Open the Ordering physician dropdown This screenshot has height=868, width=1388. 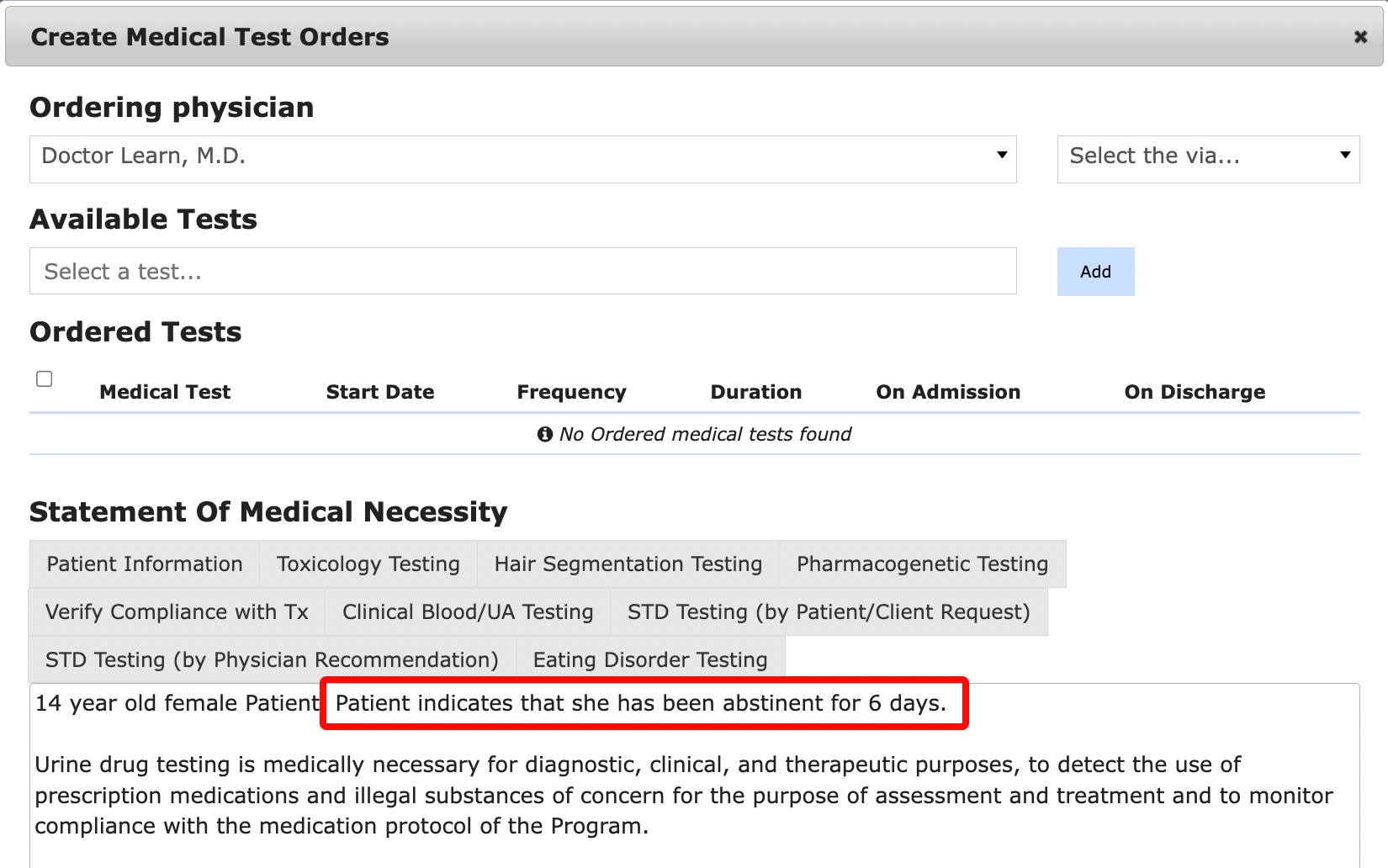pos(523,159)
